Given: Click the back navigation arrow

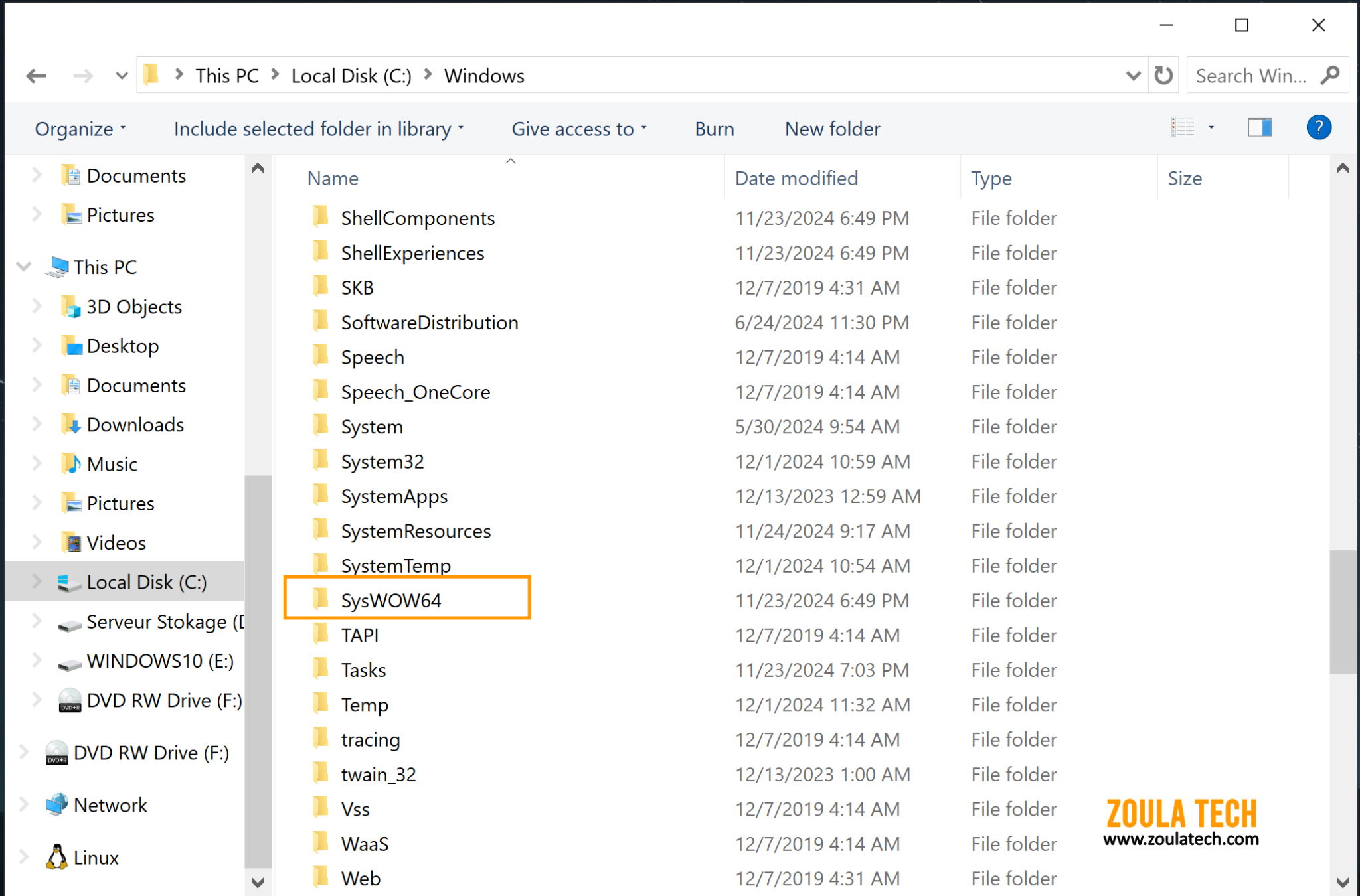Looking at the screenshot, I should tap(37, 75).
